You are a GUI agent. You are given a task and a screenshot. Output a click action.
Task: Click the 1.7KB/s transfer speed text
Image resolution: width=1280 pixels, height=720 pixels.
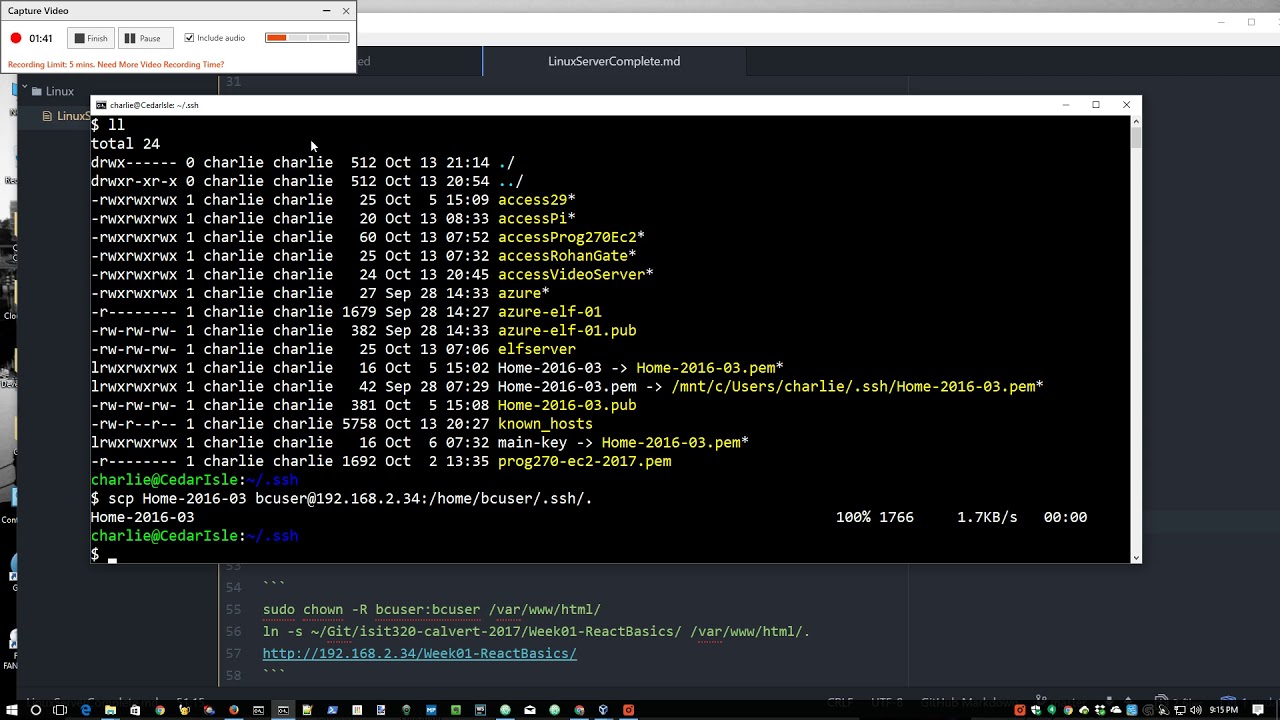(x=987, y=517)
